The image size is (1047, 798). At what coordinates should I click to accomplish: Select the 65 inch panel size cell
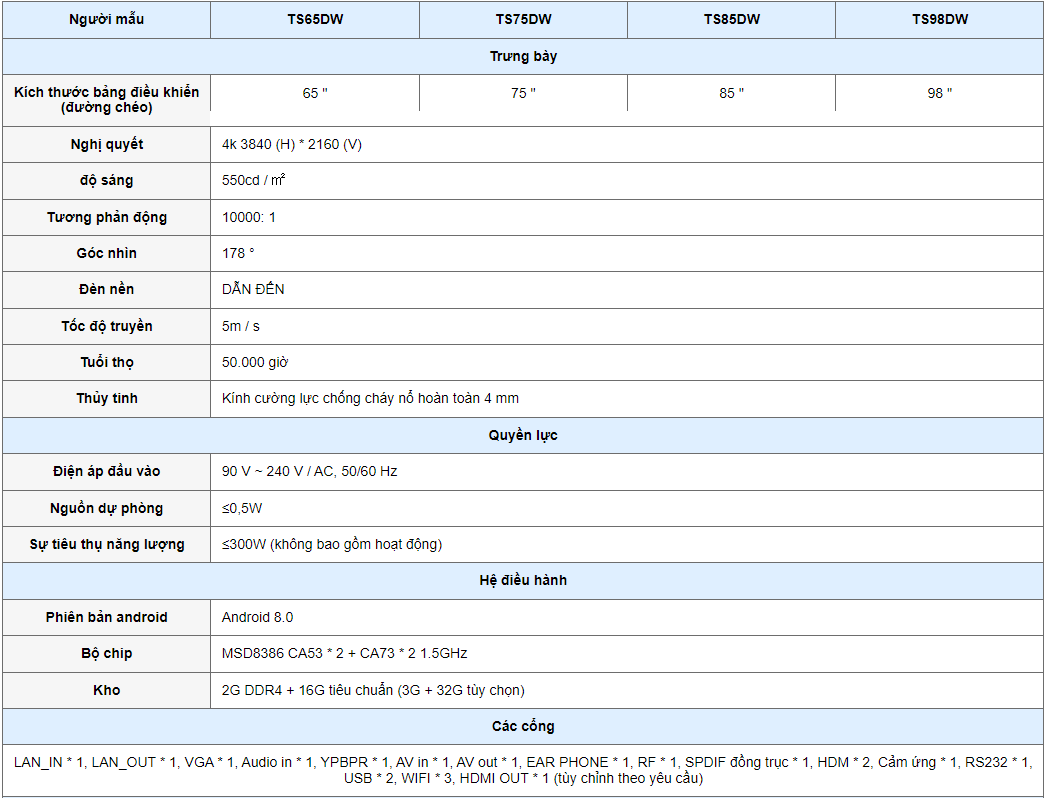[315, 93]
